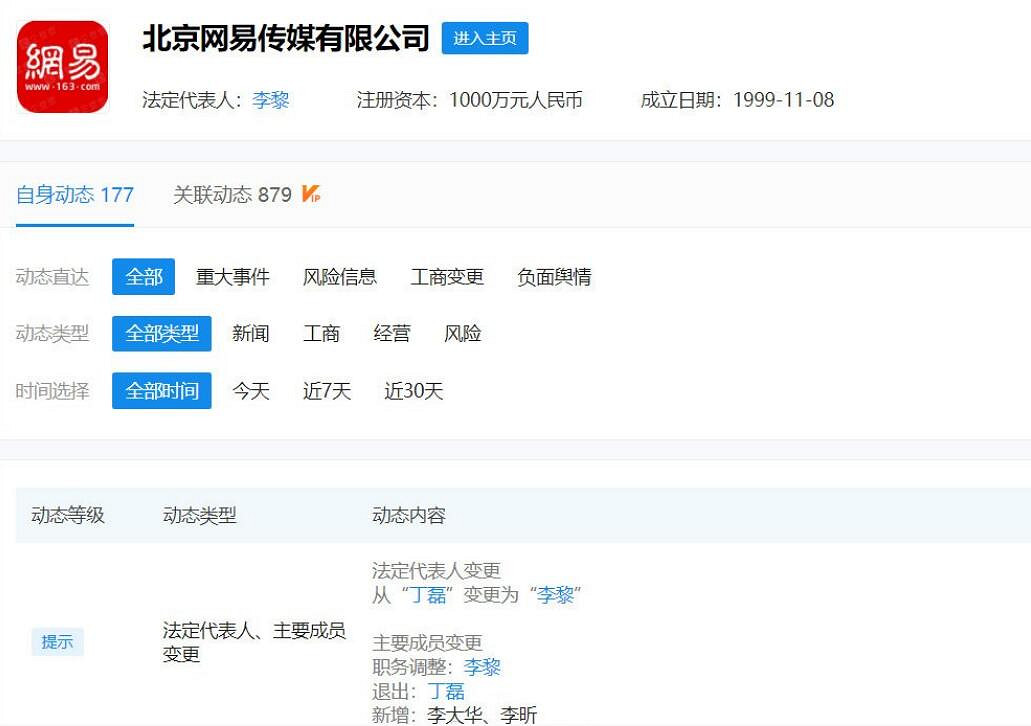
Task: Select the 近7天 time range
Action: click(326, 392)
